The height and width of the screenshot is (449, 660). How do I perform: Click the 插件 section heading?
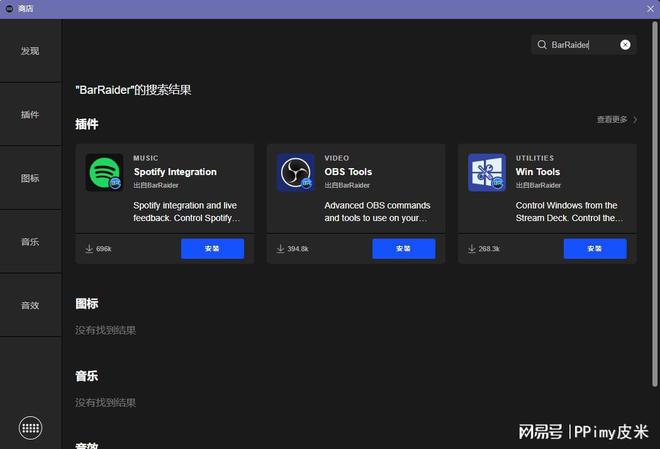click(x=87, y=124)
